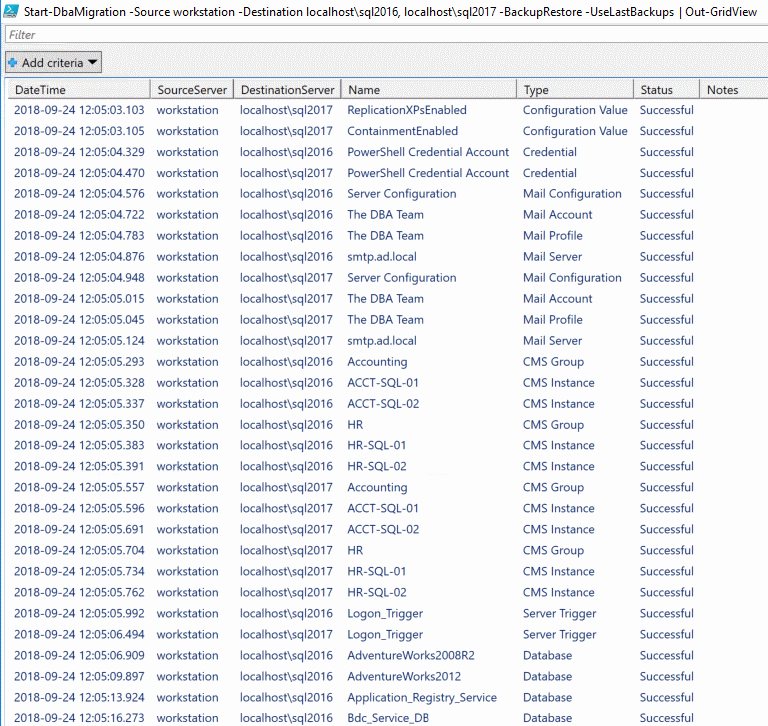Sort by the SourceServer column header
Screen dimensions: 768x726
(x=192, y=90)
